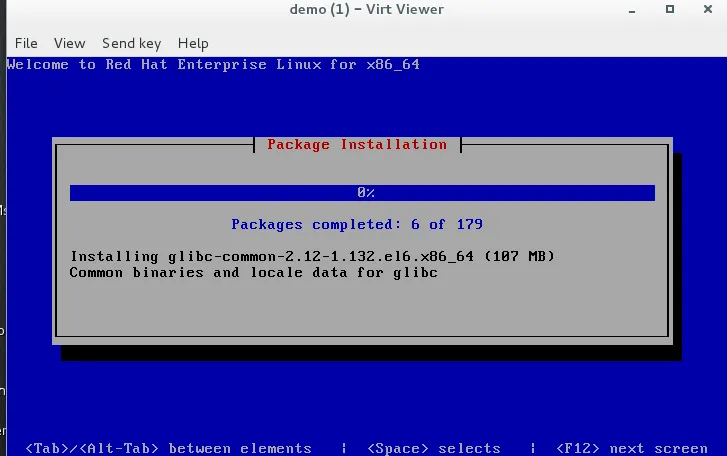Maximize the Virt Viewer window
Viewport: 727px width, 456px height.
click(670, 9)
